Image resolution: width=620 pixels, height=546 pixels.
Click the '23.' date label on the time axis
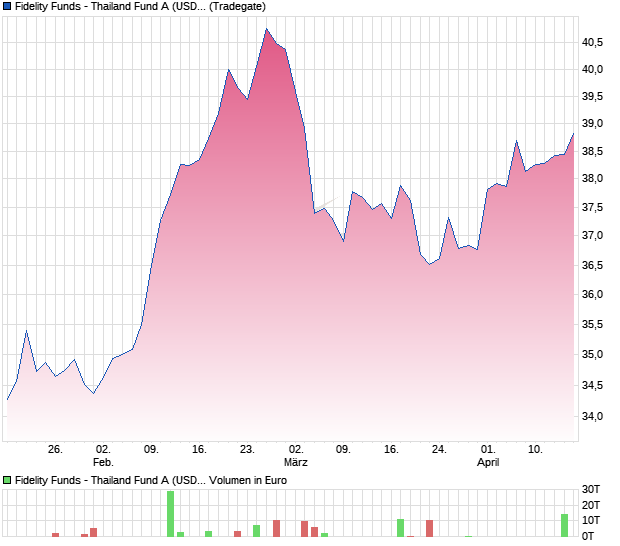(247, 450)
